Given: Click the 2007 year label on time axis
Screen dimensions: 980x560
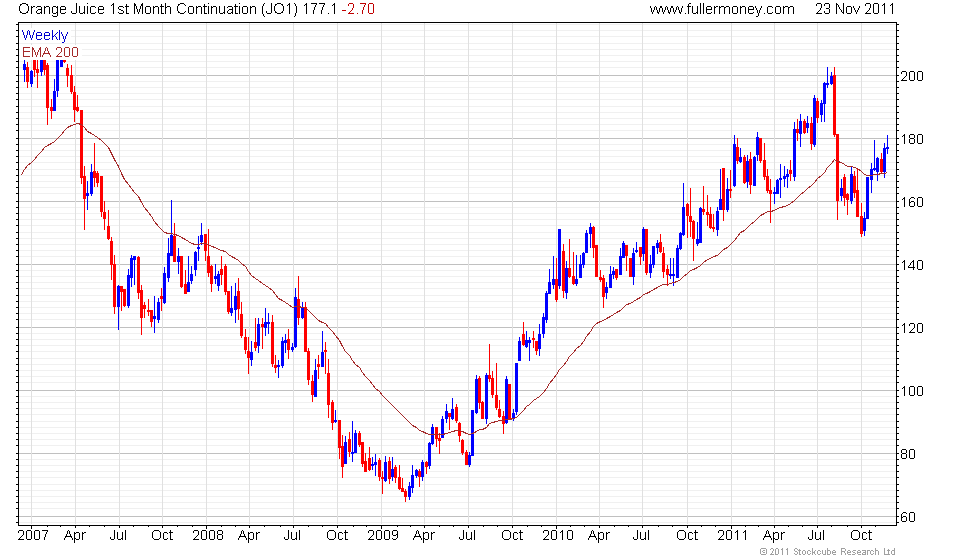Looking at the screenshot, I should [33, 536].
